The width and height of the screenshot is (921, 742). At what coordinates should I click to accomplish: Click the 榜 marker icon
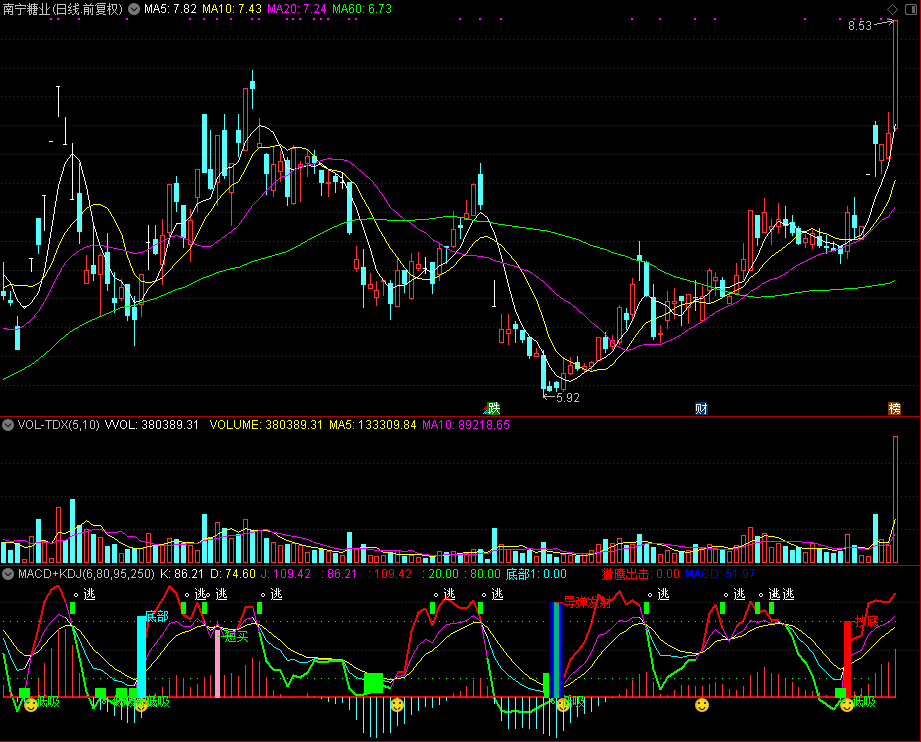tap(894, 408)
